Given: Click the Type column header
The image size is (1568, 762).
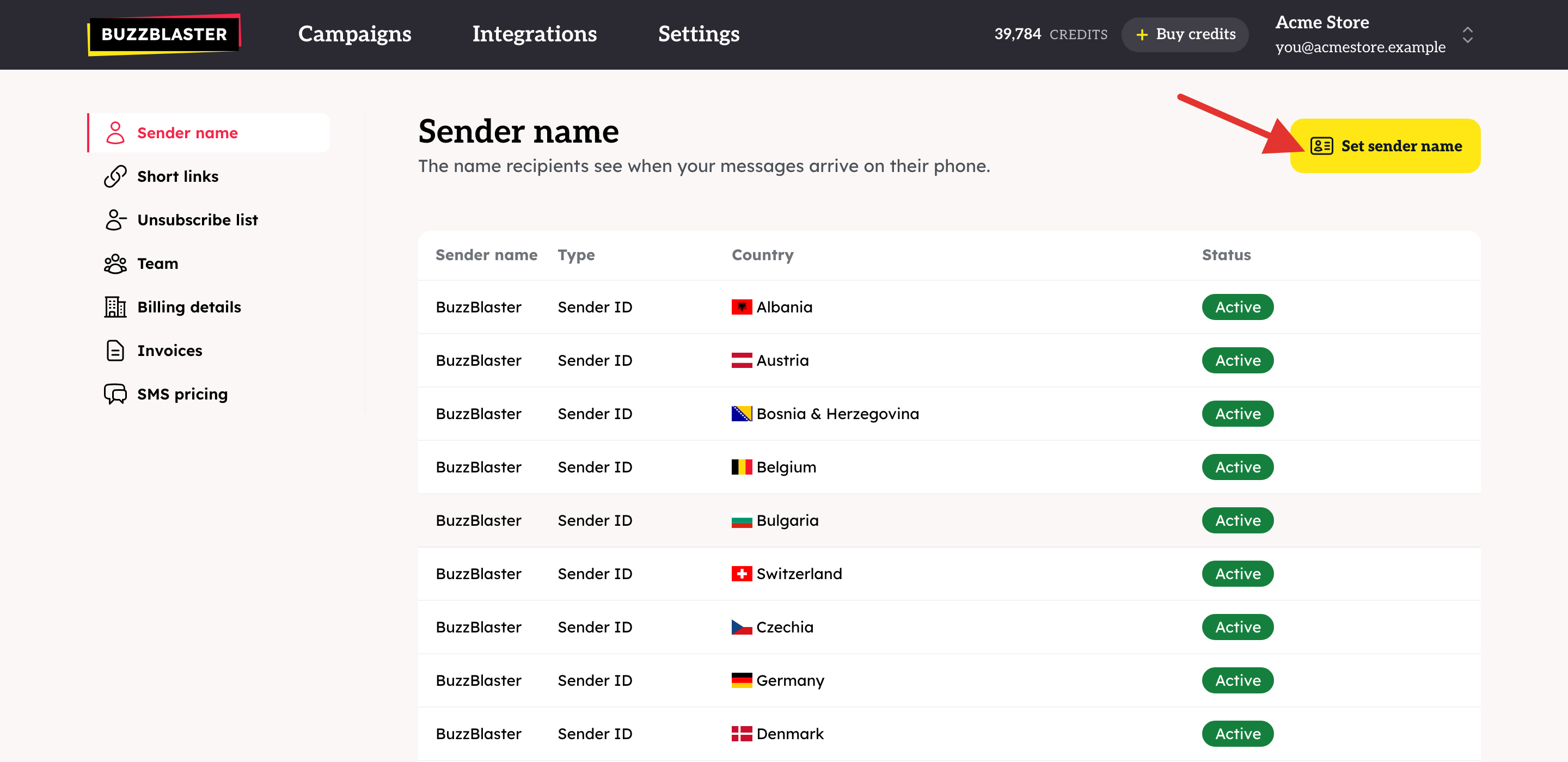Looking at the screenshot, I should pyautogui.click(x=576, y=255).
